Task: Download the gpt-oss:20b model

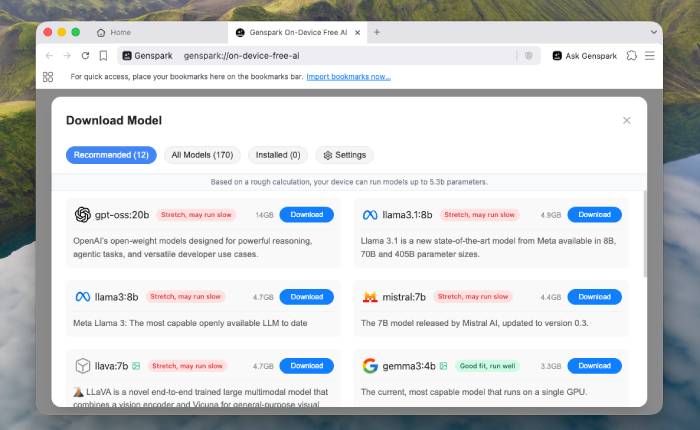Action: [307, 215]
